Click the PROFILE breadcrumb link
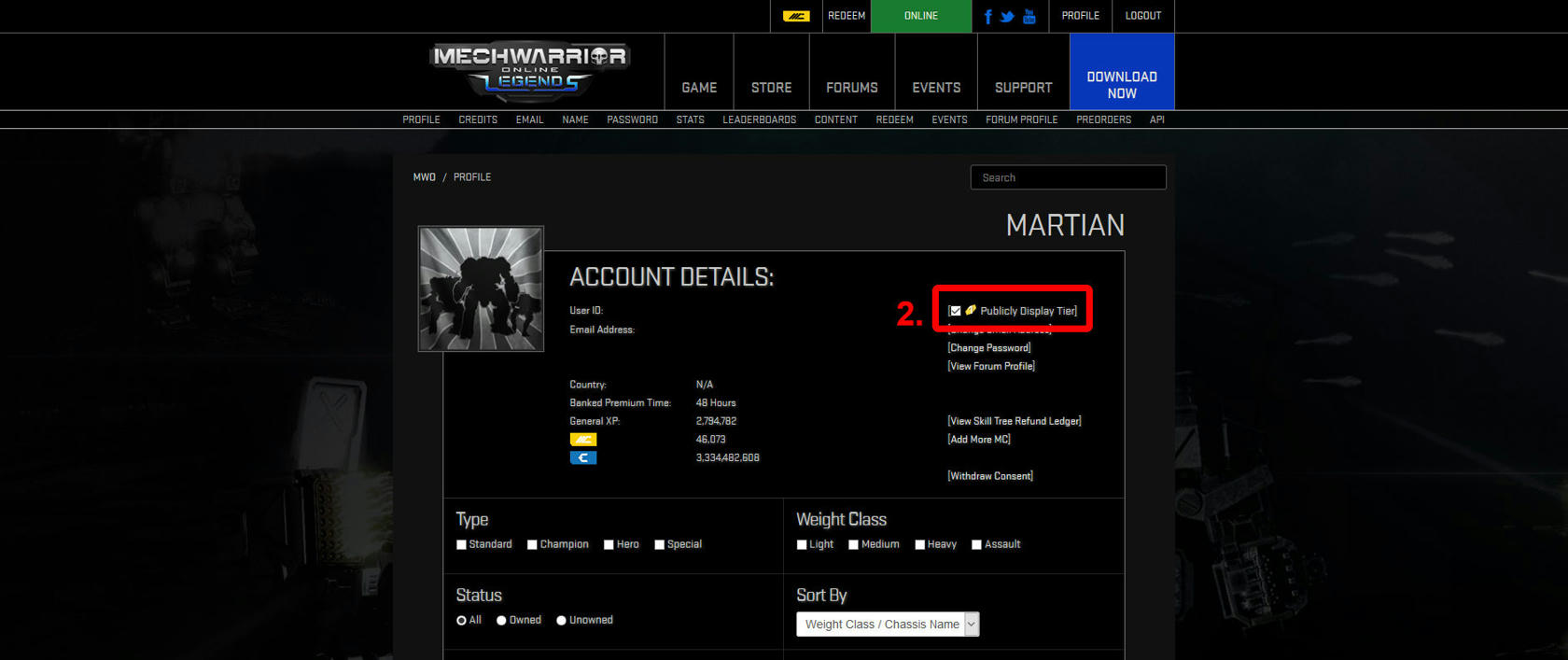 click(472, 177)
